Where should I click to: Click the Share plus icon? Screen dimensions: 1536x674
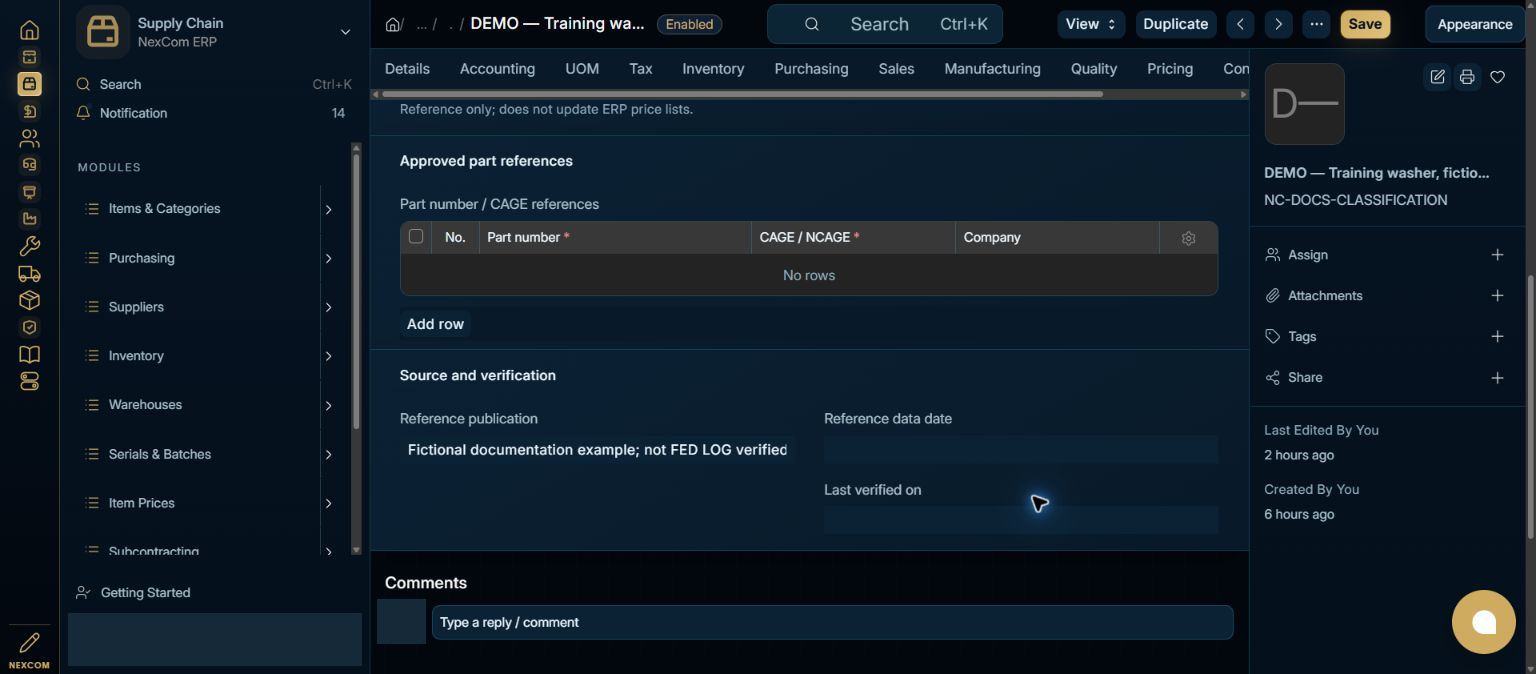1497,378
